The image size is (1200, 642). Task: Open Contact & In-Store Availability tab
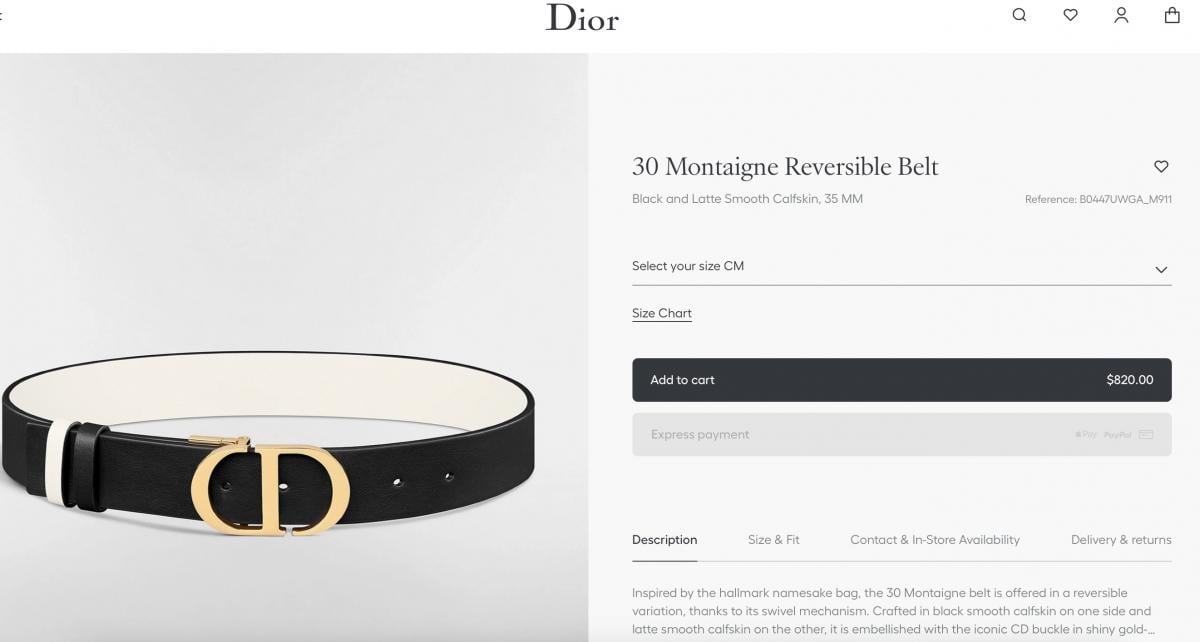(x=935, y=540)
